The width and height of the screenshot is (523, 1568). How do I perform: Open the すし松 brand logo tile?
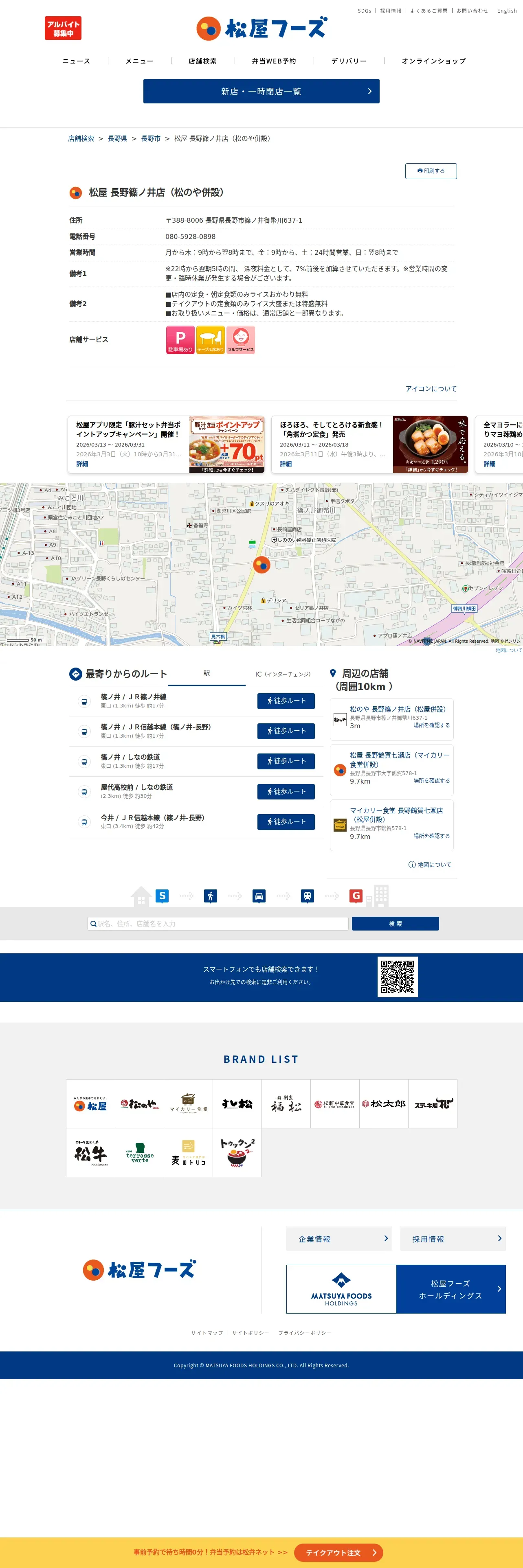pyautogui.click(x=237, y=1104)
